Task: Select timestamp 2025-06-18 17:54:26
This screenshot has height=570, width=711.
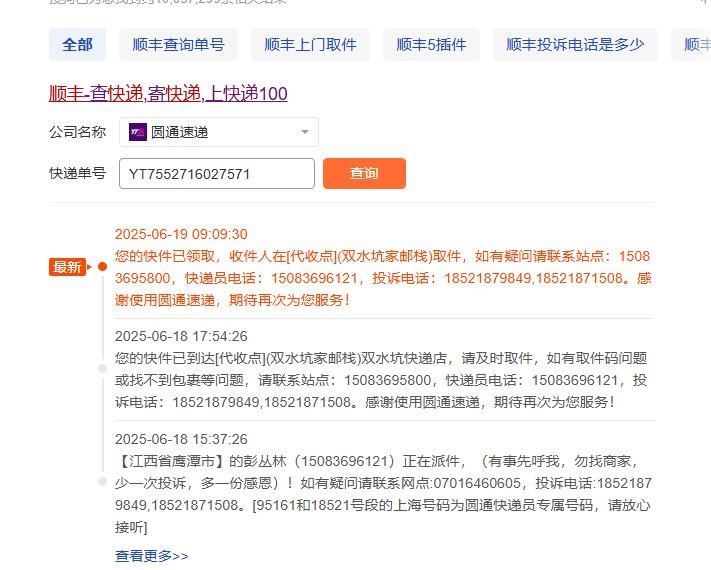Action: [181, 336]
